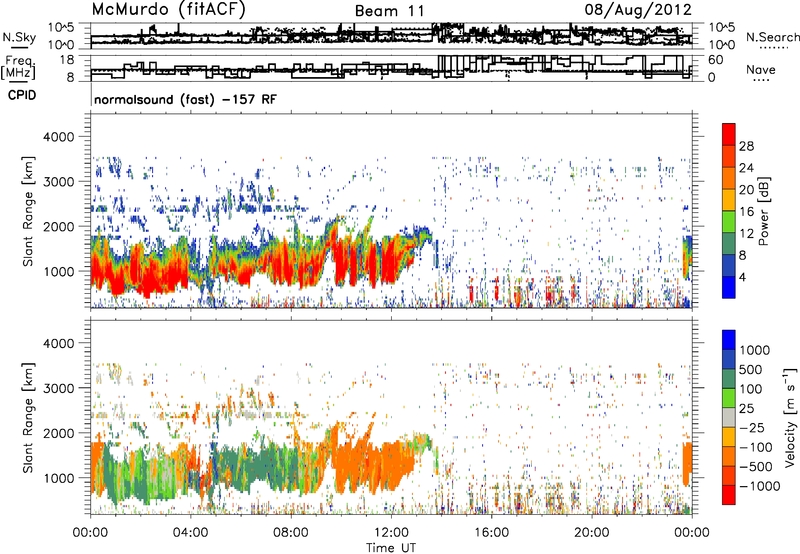800x554 pixels.
Task: Select the Beam 11 label
Action: (x=389, y=11)
